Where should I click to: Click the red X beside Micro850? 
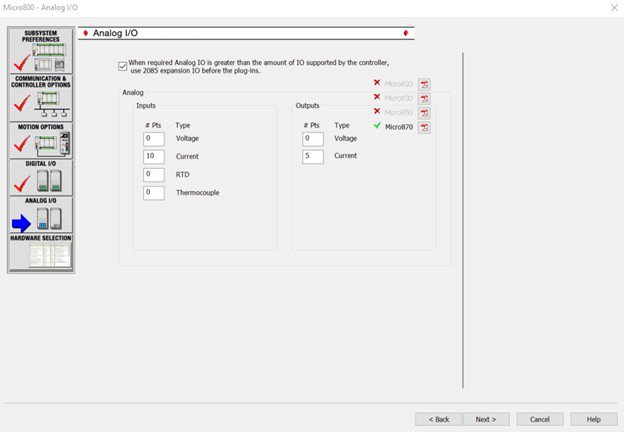[x=377, y=111]
